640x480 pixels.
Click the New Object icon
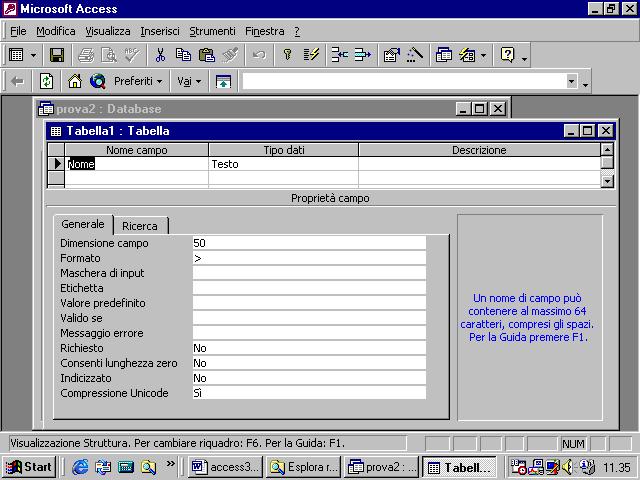pyautogui.click(x=467, y=55)
